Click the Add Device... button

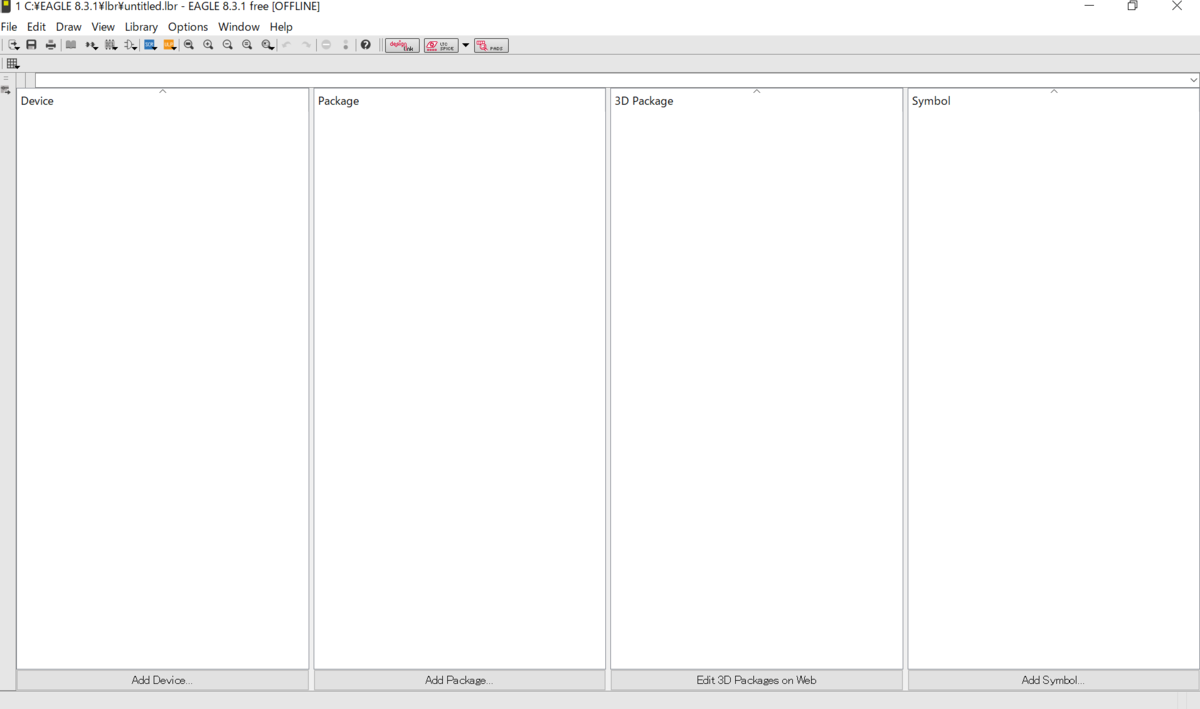point(162,680)
